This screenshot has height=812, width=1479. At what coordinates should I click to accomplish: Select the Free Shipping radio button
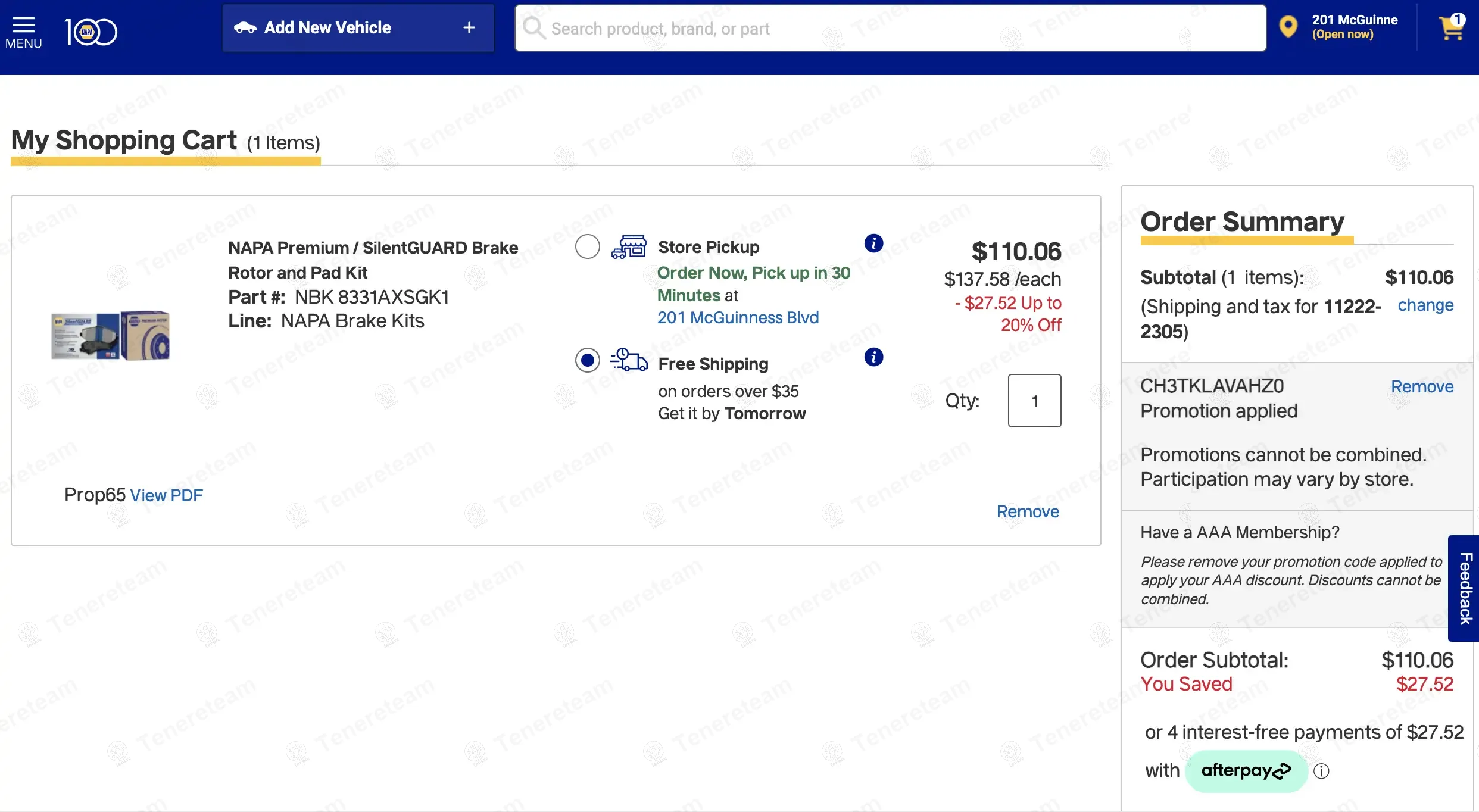click(x=588, y=360)
